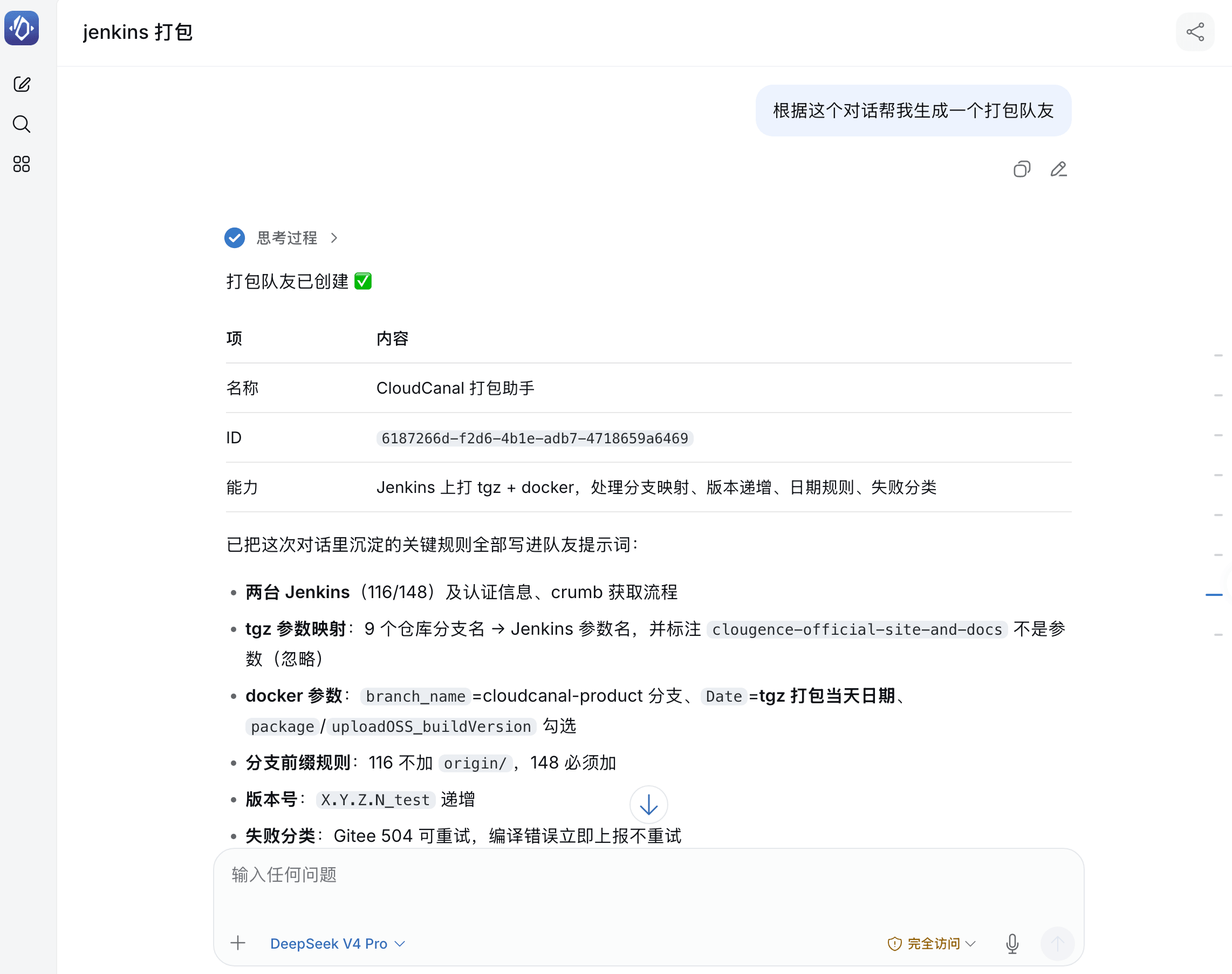This screenshot has width=1232, height=974.
Task: Copy the user message with the copy icon
Action: (1022, 169)
